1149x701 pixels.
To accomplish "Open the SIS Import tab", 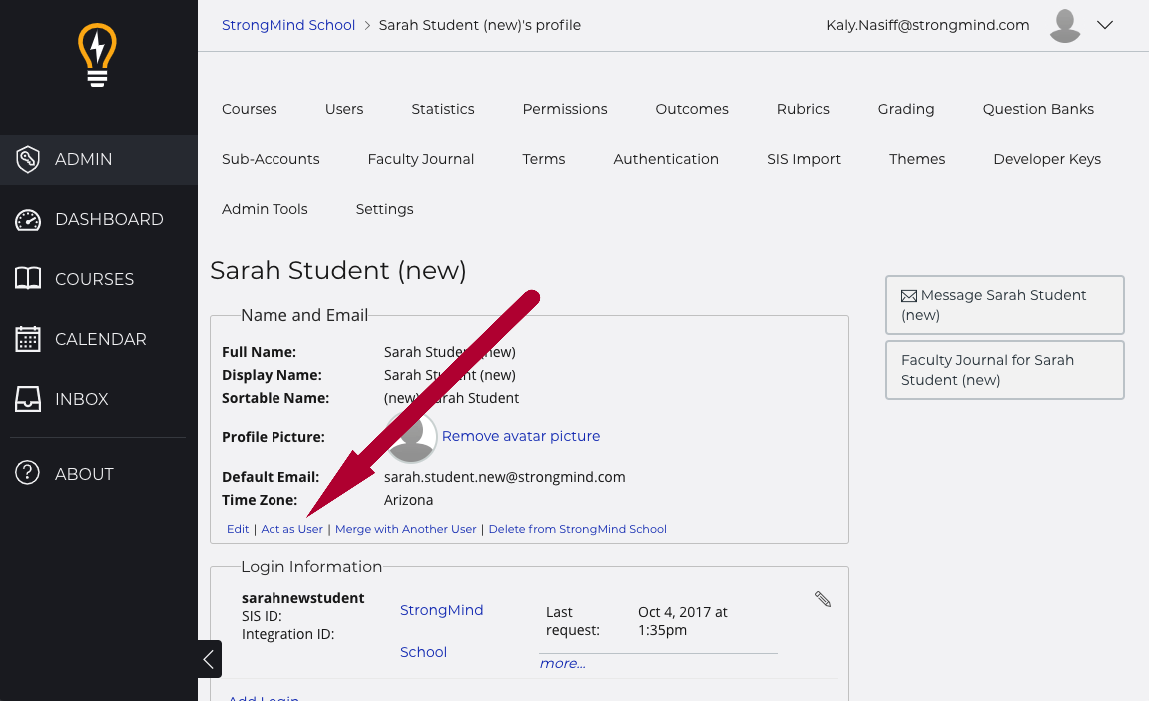I will tap(803, 159).
